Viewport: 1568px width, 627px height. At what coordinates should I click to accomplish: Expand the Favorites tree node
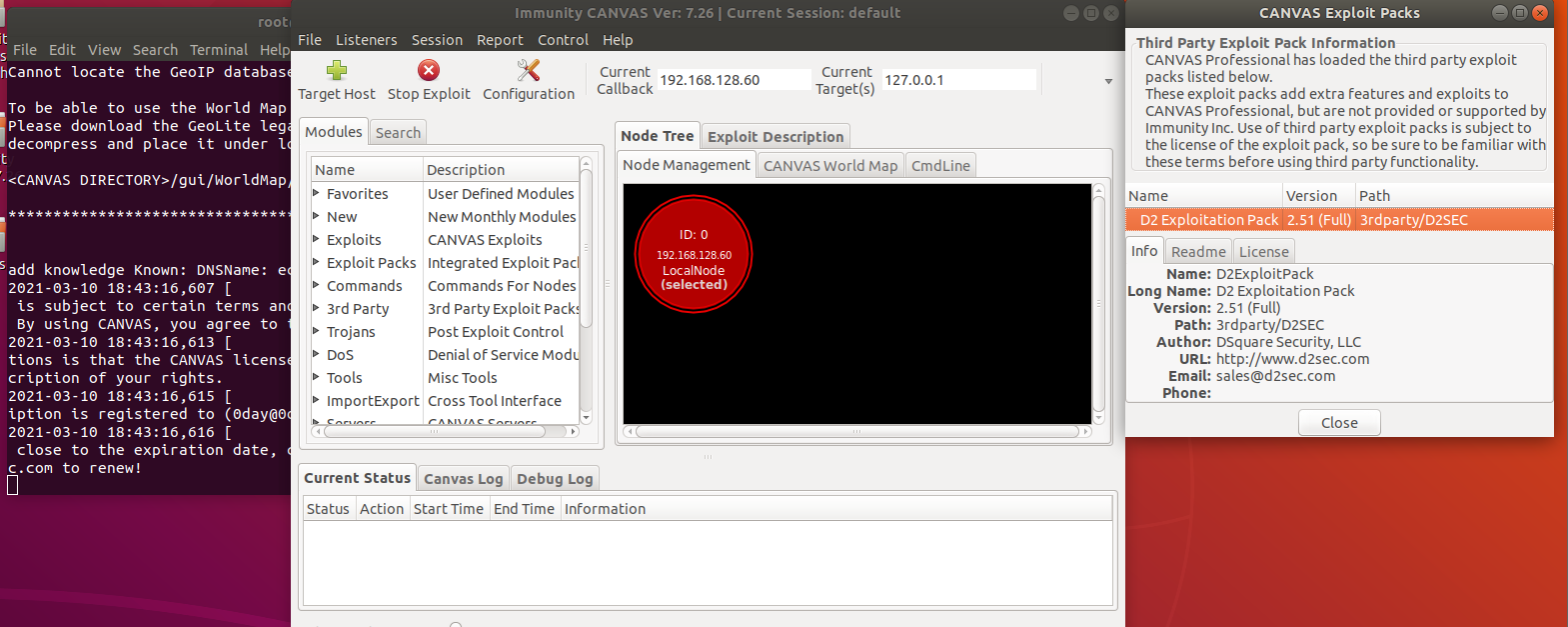pyautogui.click(x=317, y=193)
